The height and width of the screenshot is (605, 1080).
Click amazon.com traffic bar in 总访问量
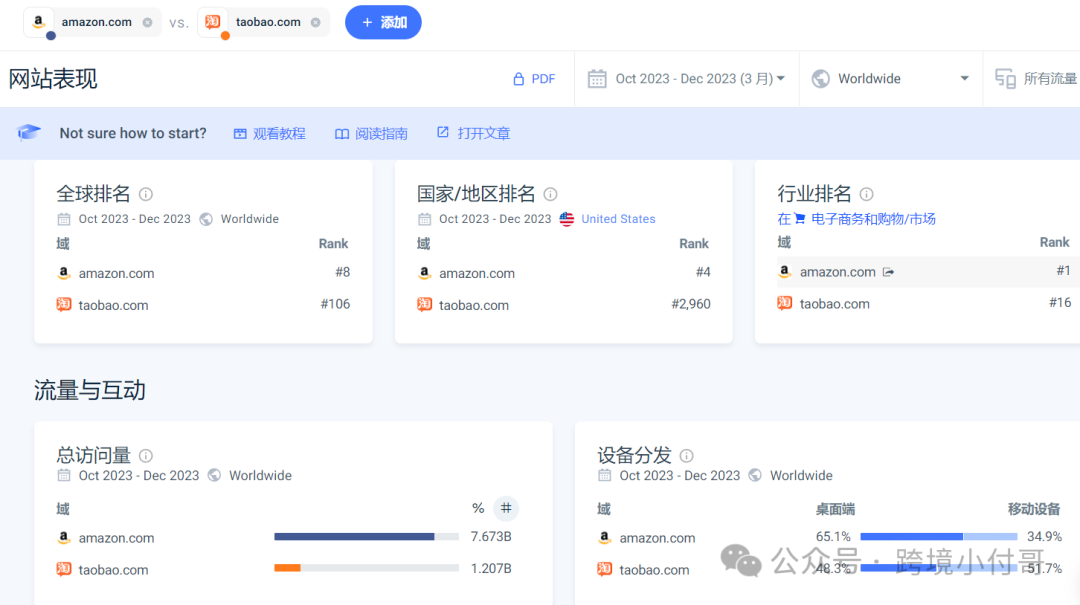click(366, 537)
